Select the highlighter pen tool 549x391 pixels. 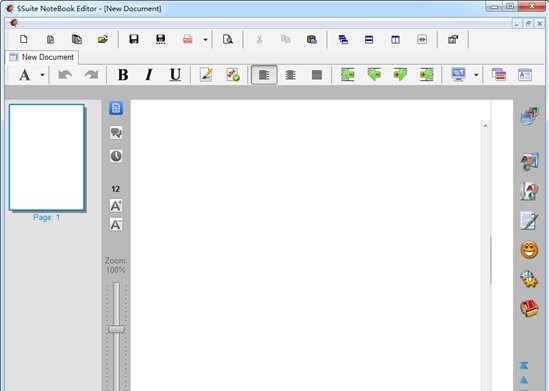tap(206, 75)
